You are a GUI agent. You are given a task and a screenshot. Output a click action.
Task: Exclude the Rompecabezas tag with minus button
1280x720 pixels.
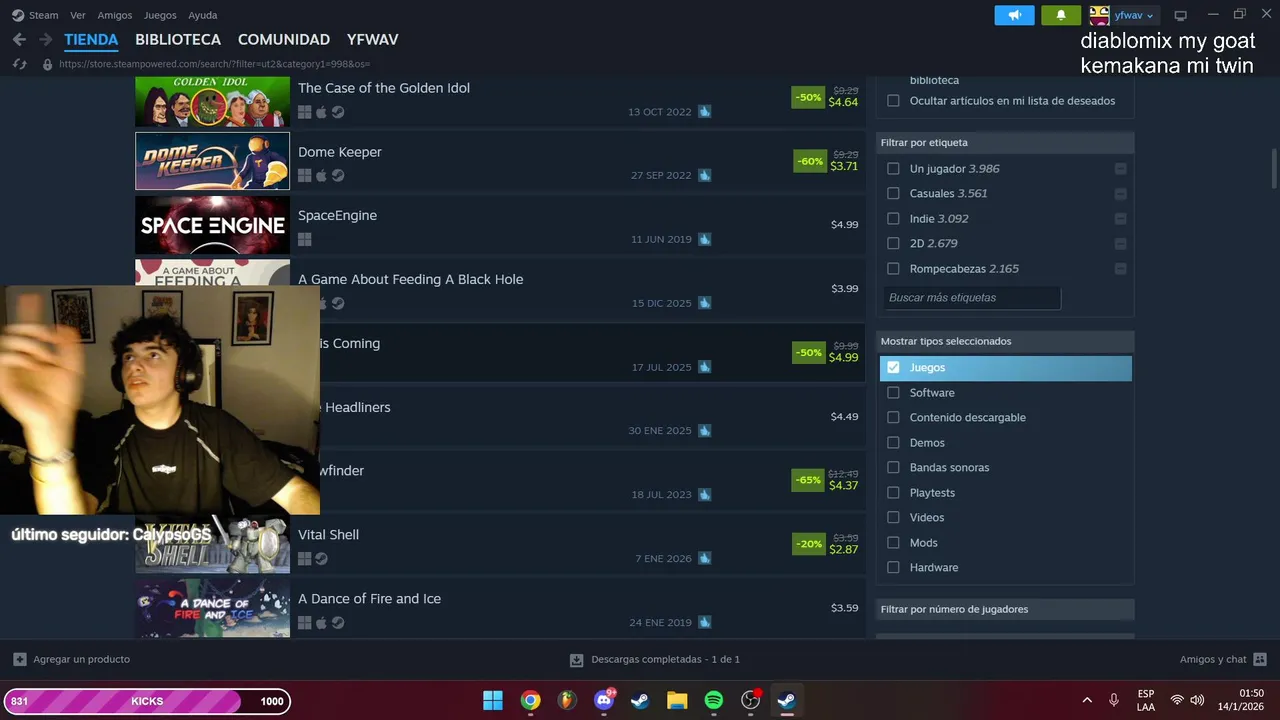pos(1120,269)
